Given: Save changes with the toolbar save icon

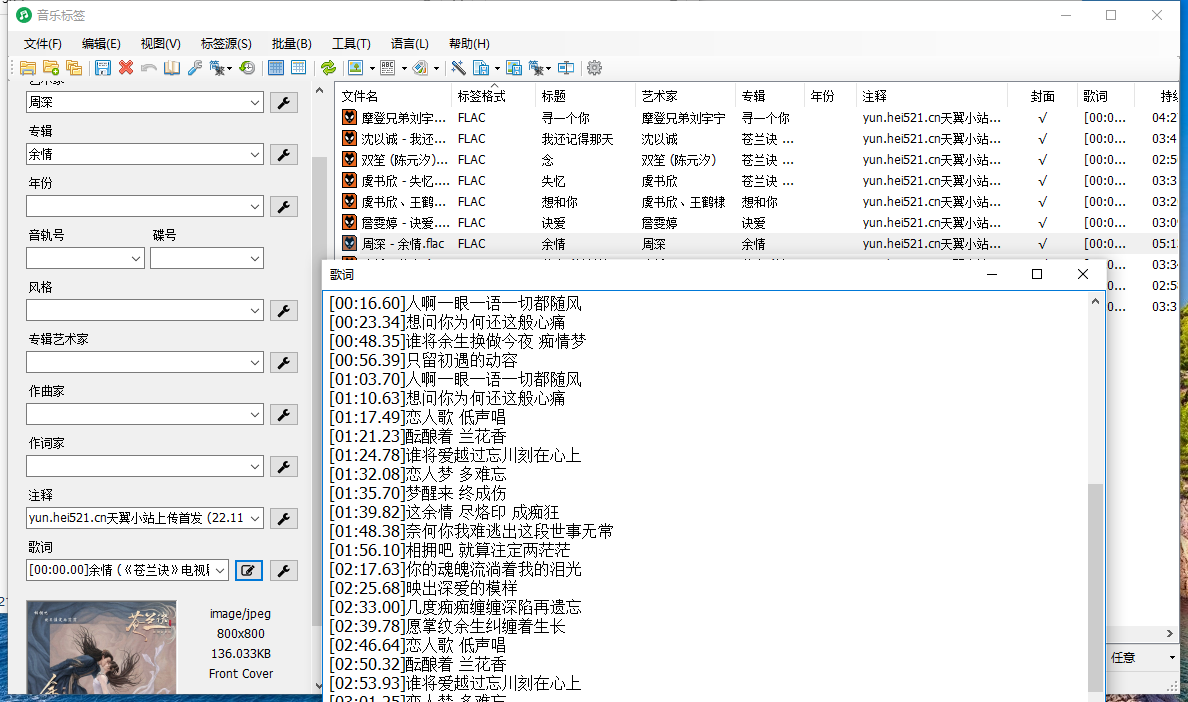Looking at the screenshot, I should click(104, 67).
